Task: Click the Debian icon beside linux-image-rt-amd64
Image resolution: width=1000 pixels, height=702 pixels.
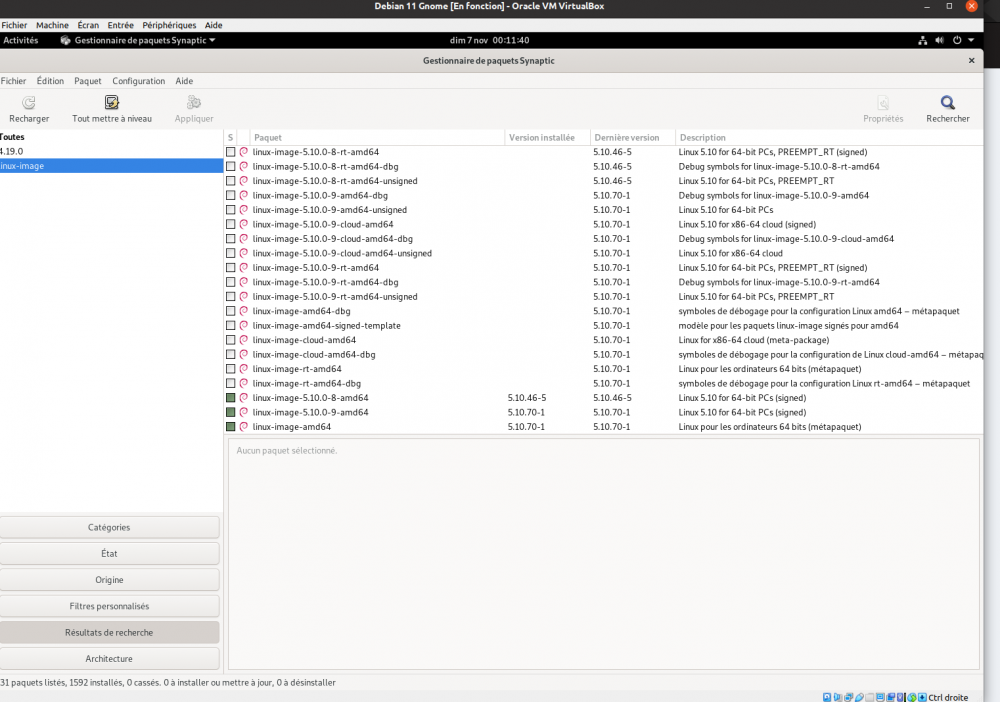Action: tap(243, 369)
